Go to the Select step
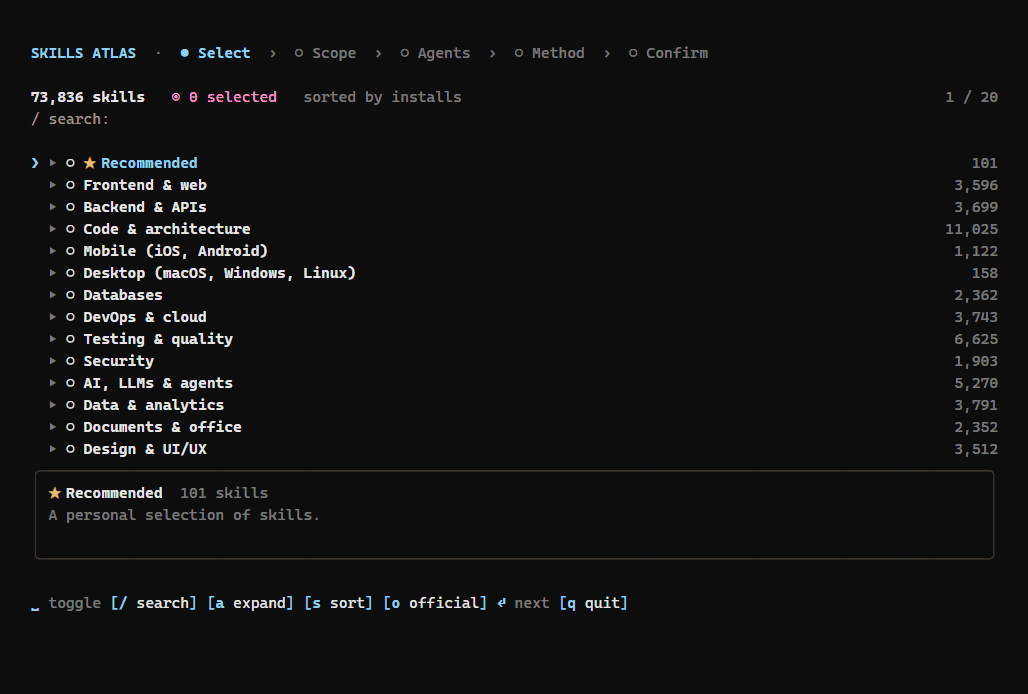 216,53
